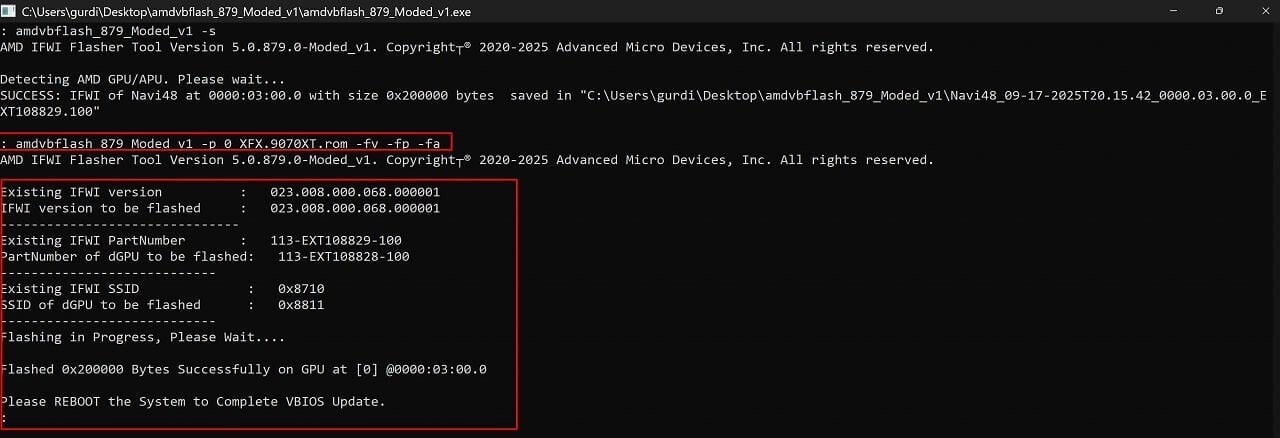Image resolution: width=1280 pixels, height=438 pixels.
Task: Click 'Please REBOOT the System' message
Action: tap(193, 401)
